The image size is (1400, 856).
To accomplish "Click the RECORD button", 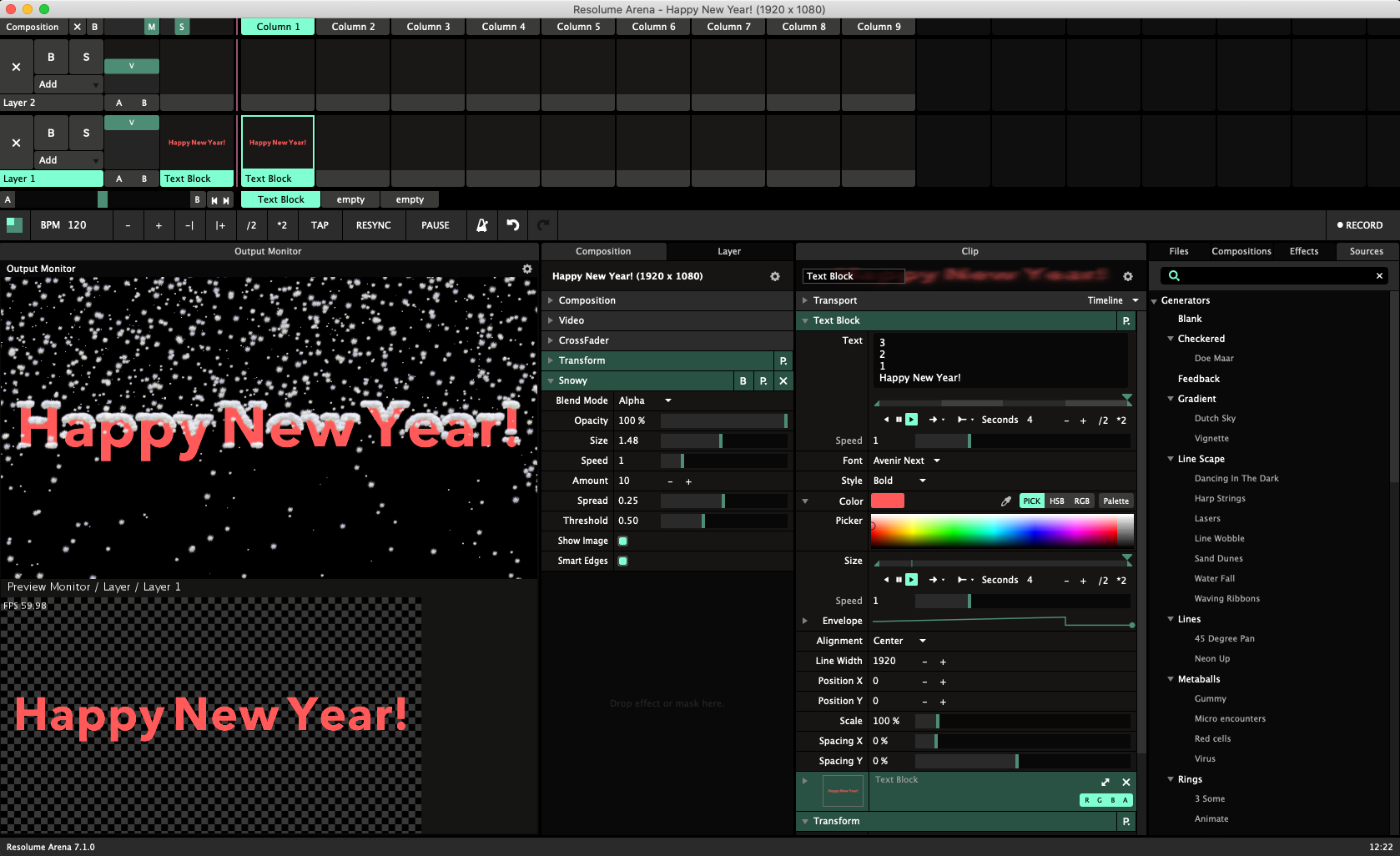I will 1359,225.
